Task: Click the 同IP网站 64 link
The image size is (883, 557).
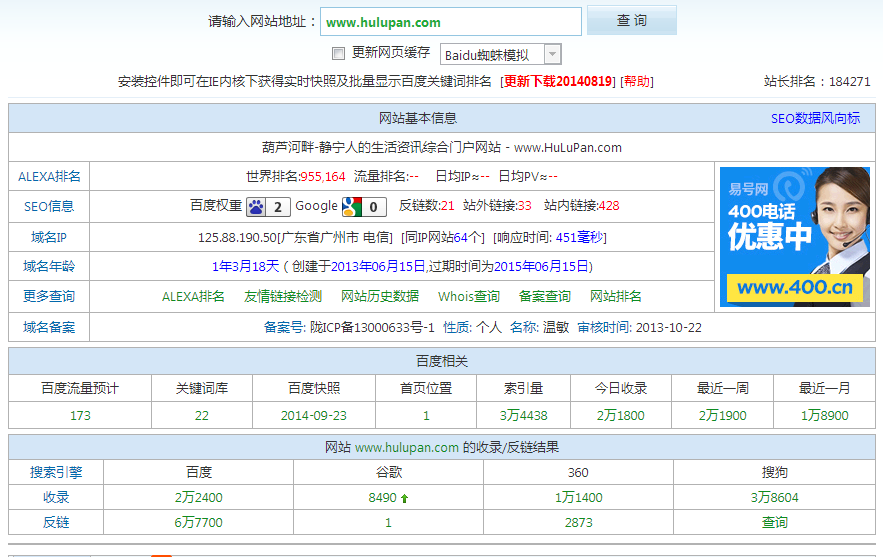Action: [460, 238]
